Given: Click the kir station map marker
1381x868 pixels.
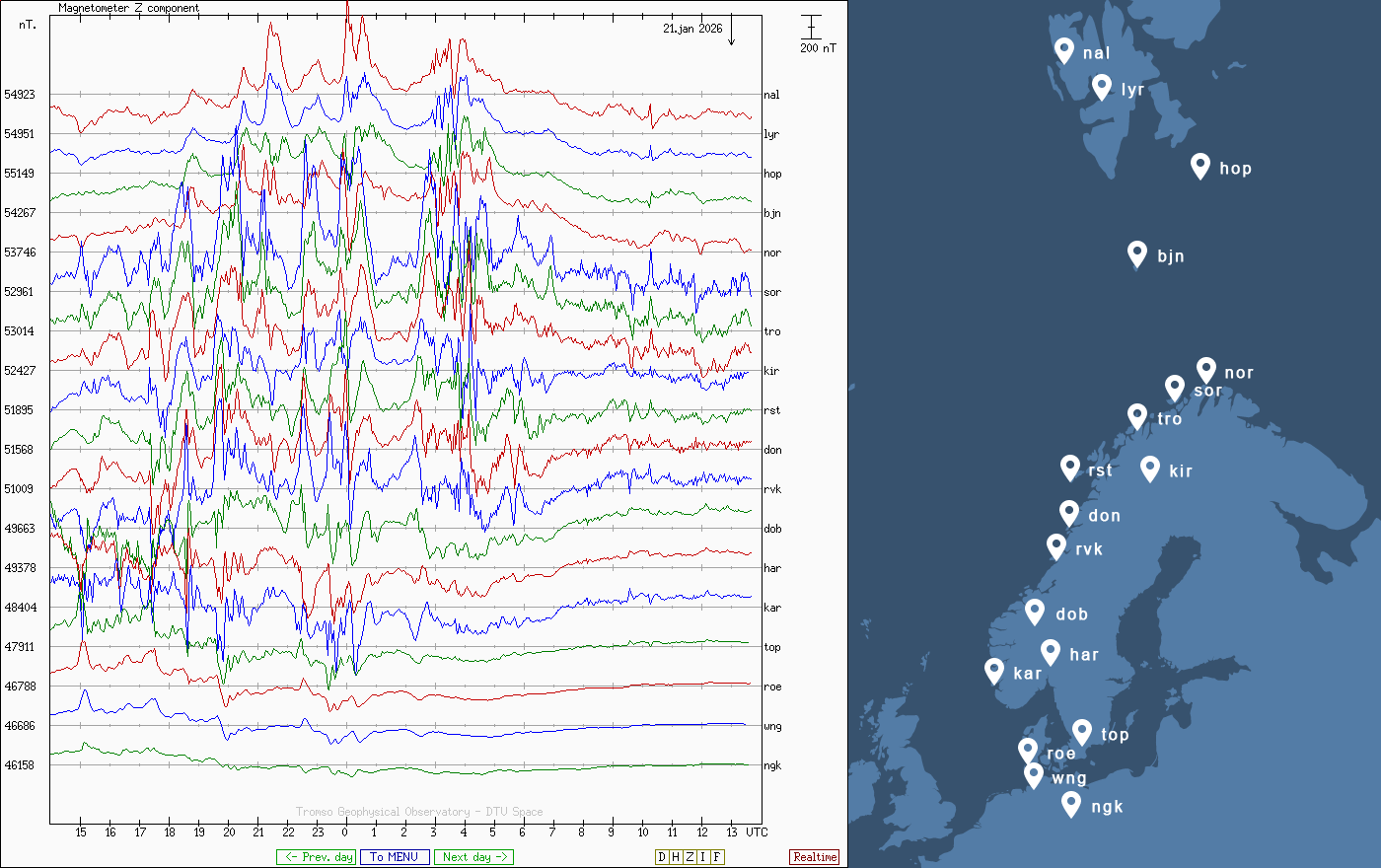Looking at the screenshot, I should 1149,469.
